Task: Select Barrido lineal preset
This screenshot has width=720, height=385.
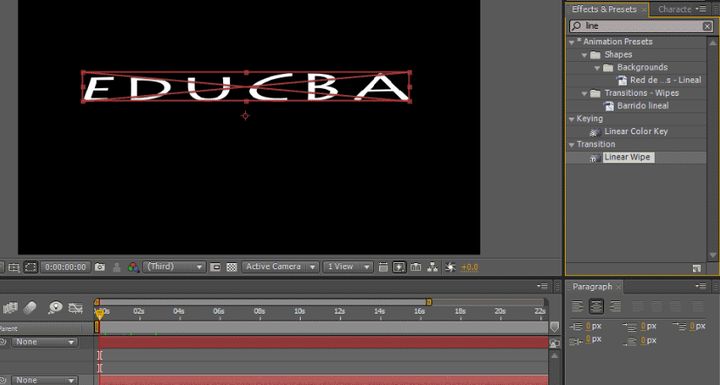Action: pos(643,106)
